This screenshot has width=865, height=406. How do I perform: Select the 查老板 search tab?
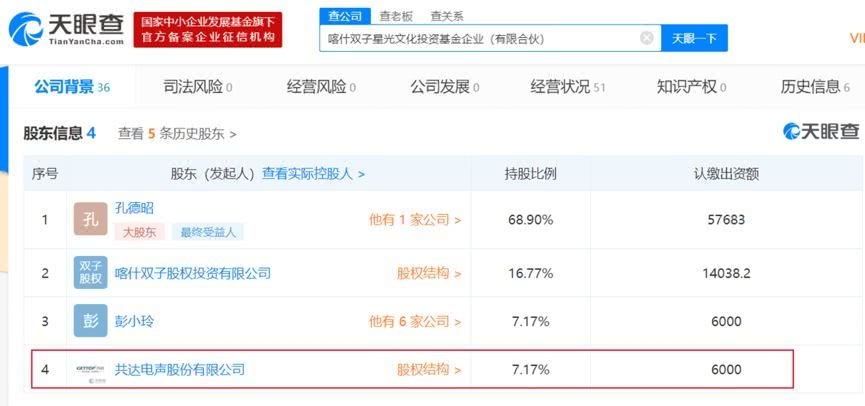397,16
